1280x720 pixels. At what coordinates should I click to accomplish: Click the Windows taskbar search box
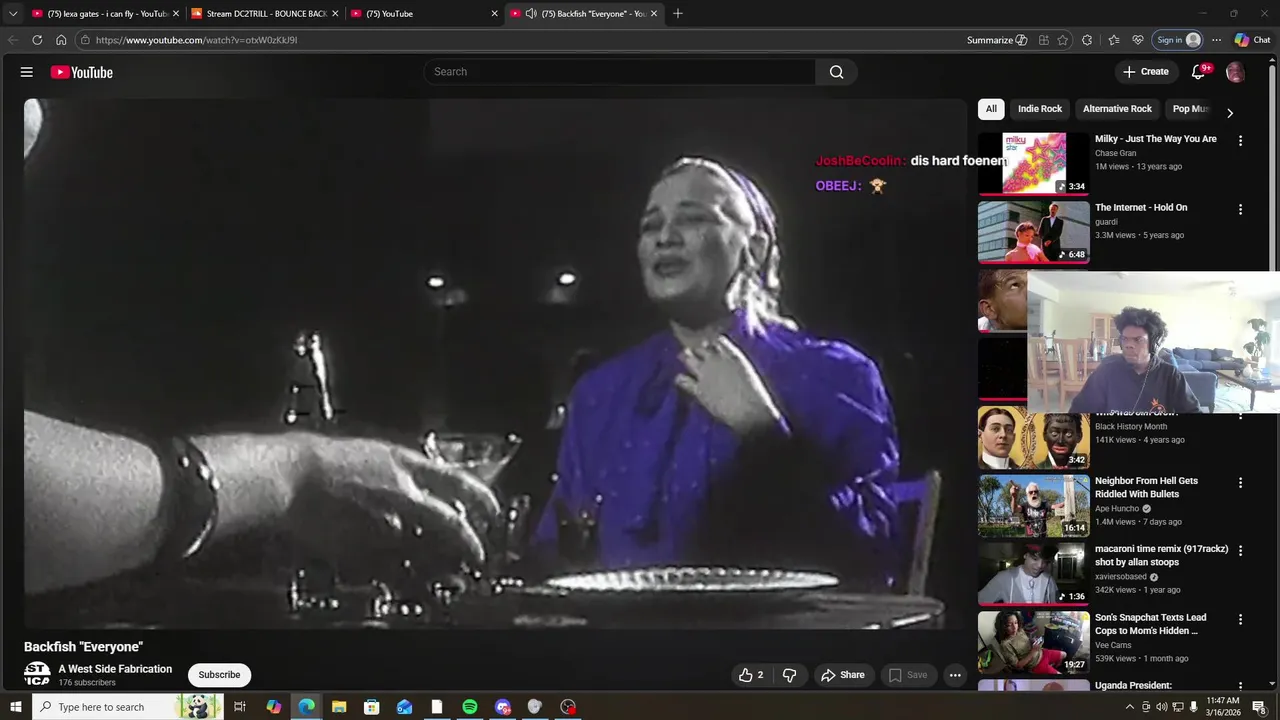pos(126,707)
